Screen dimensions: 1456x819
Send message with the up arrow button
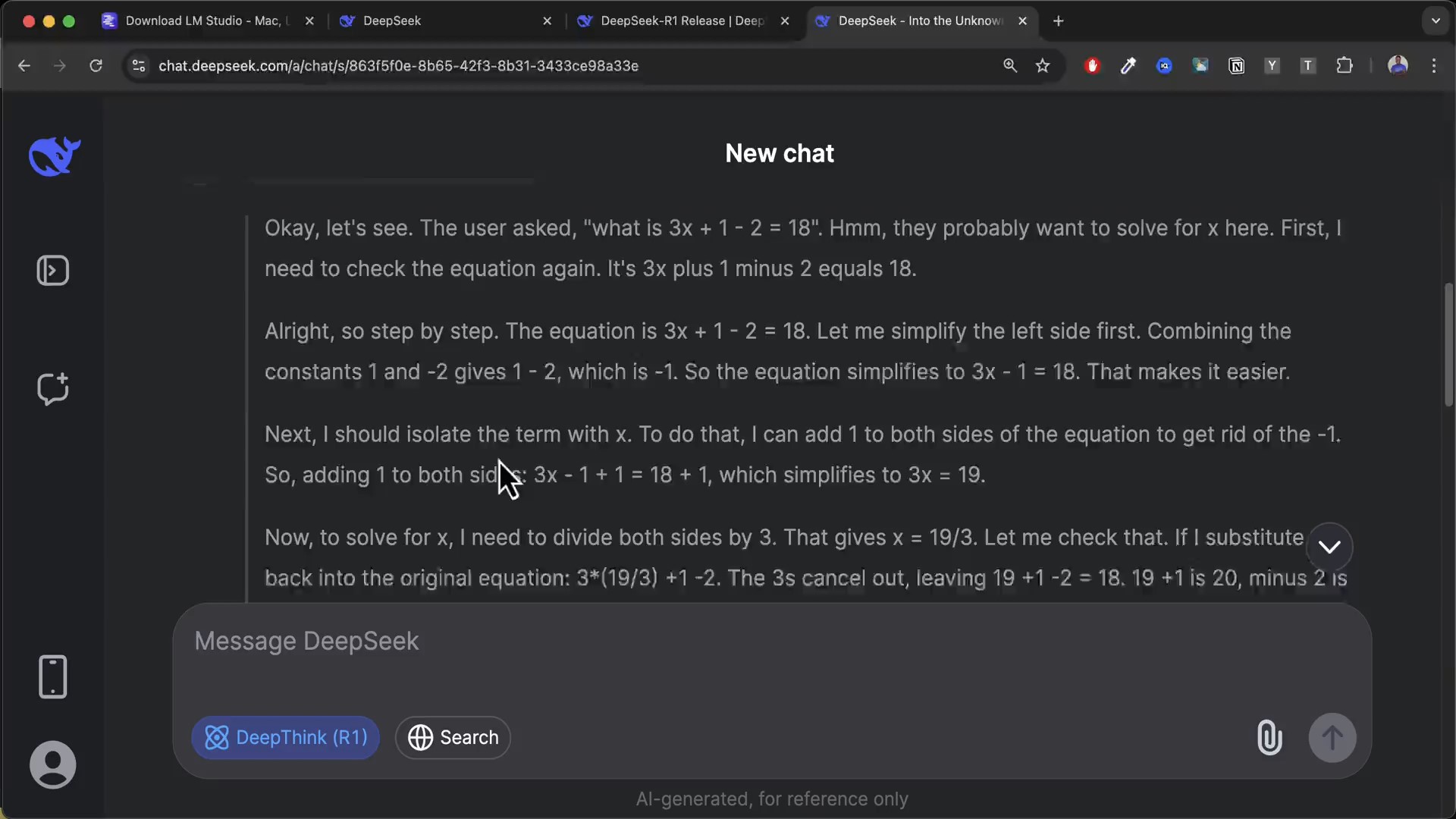pyautogui.click(x=1332, y=737)
